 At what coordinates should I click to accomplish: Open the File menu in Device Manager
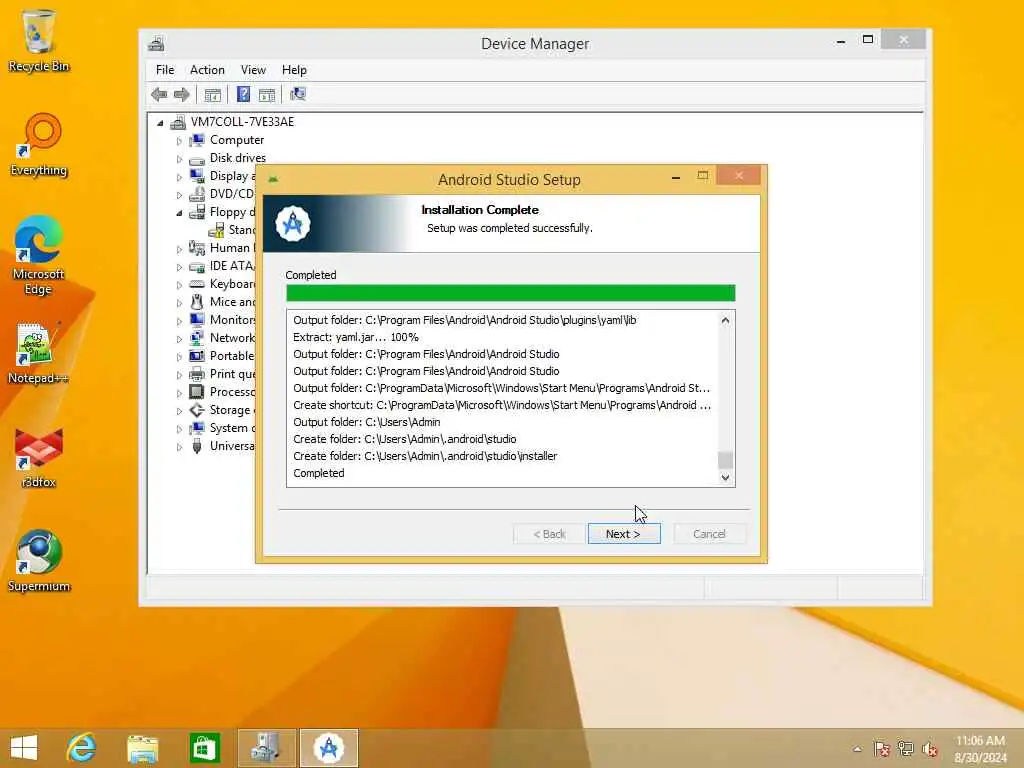coord(165,70)
